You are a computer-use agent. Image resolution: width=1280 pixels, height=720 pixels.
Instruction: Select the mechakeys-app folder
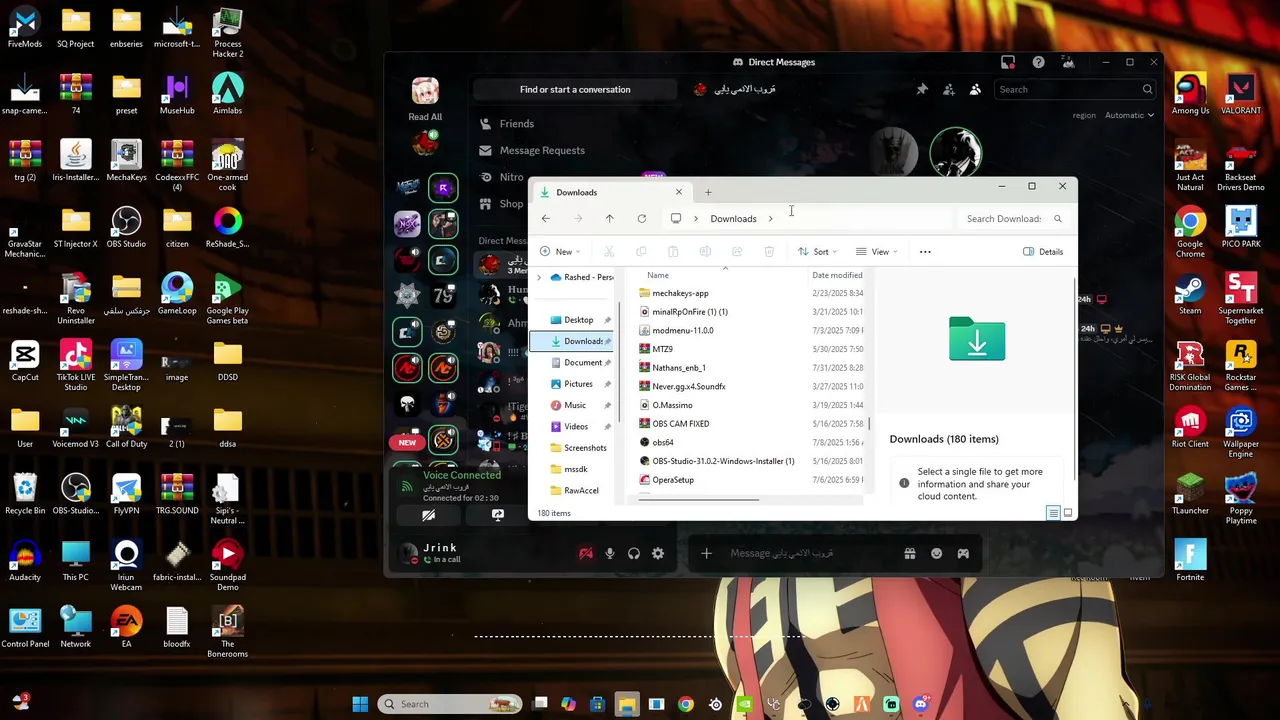click(x=680, y=293)
